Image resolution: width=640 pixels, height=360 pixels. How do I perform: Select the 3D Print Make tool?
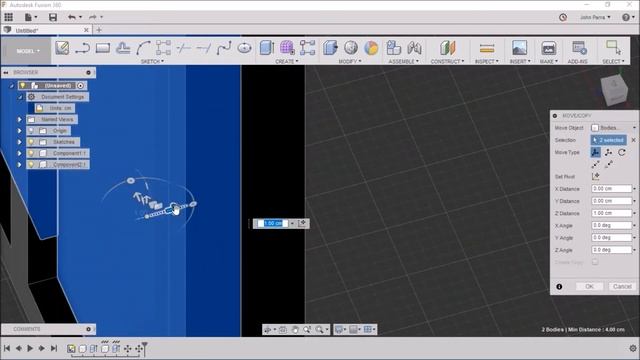click(549, 48)
